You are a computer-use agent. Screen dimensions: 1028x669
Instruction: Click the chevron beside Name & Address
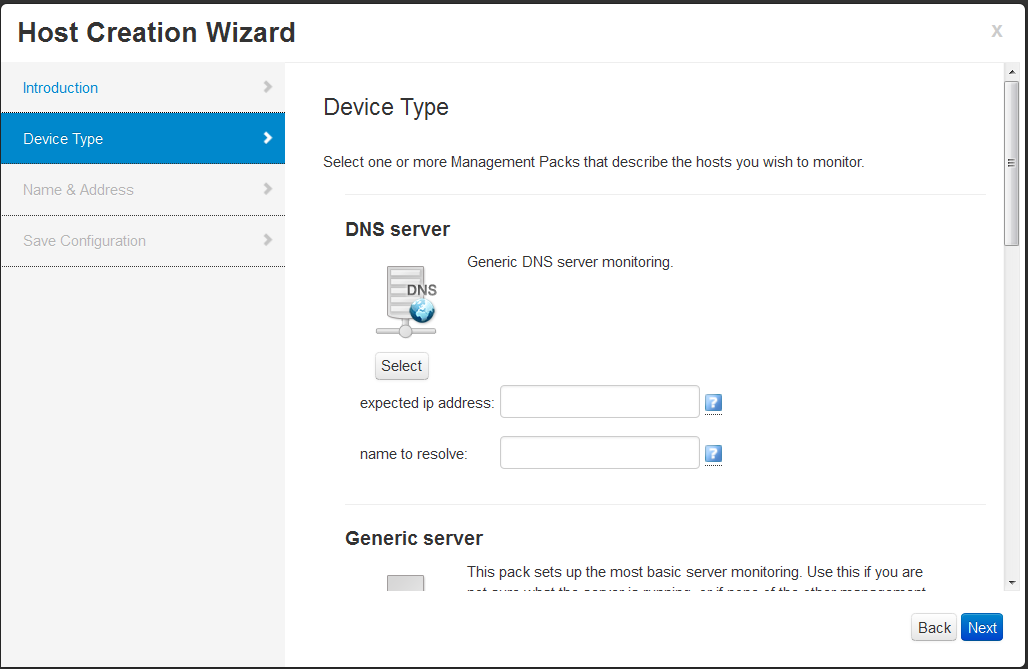tap(267, 189)
